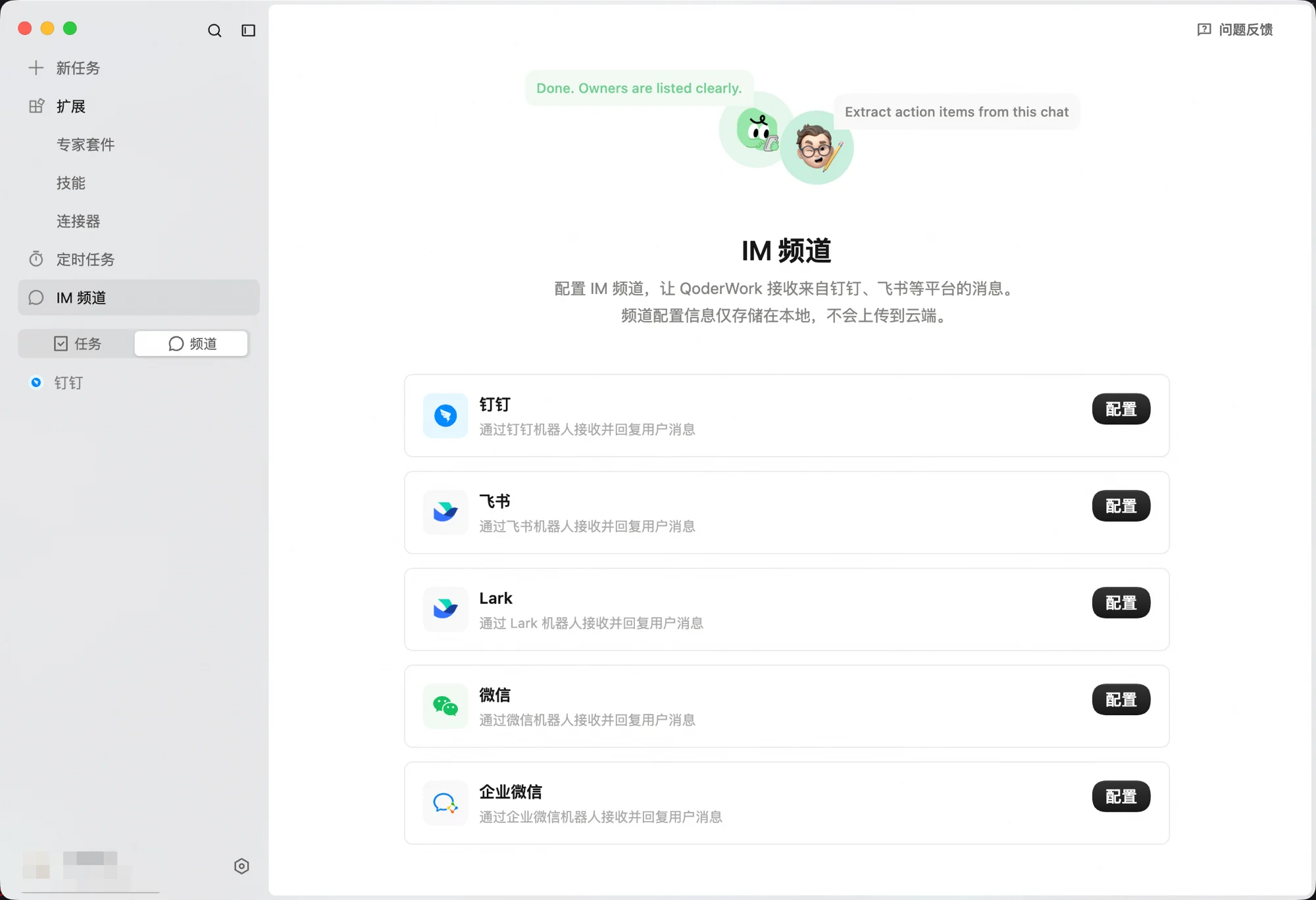Click the 通过飞书机器人接收并回复用户消息 description

pos(587,526)
